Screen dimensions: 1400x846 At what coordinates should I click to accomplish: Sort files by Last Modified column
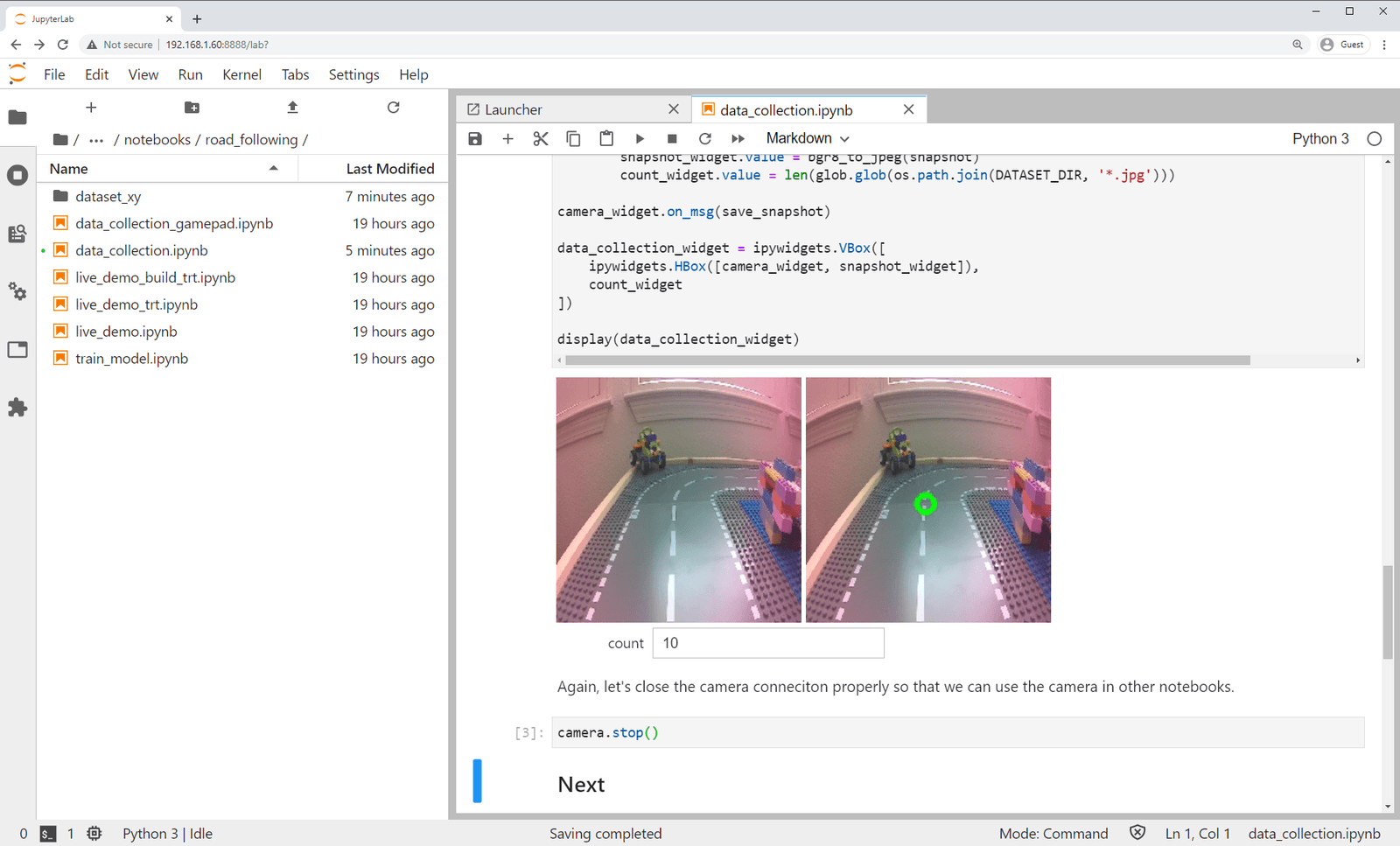[x=374, y=169]
